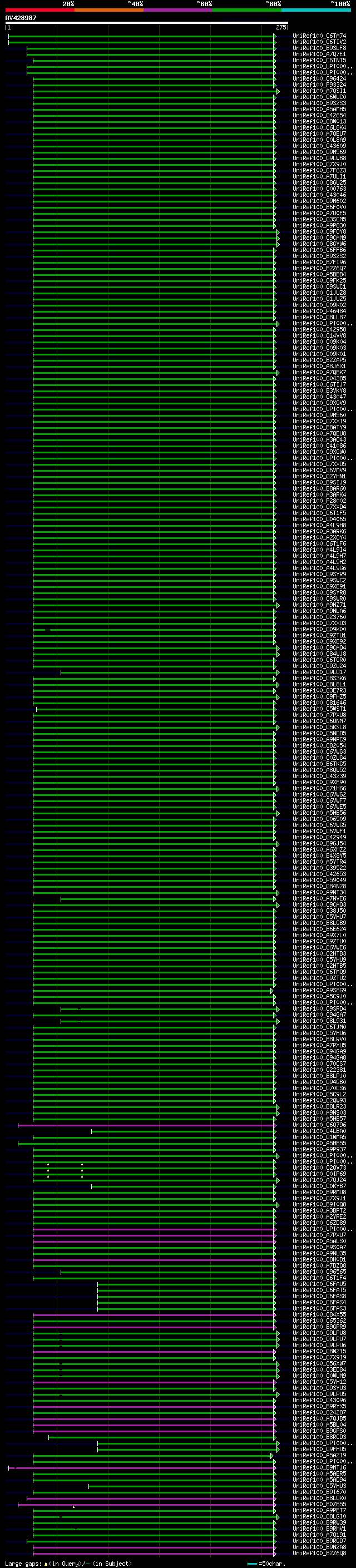This screenshot has height=1568, width=356.
Task: Click the cyan ~100% identity legend segment
Action: (x=317, y=11)
